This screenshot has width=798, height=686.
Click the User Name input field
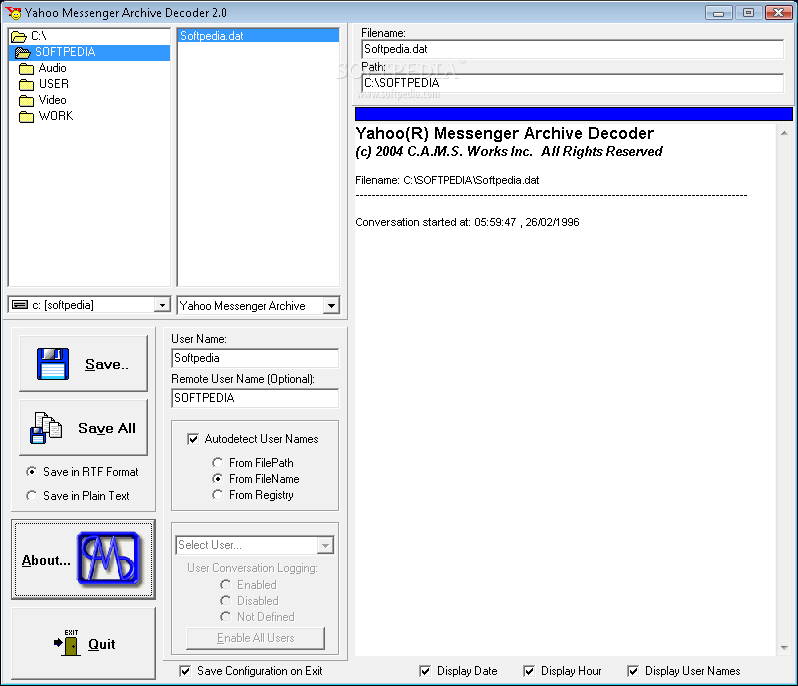pos(255,358)
